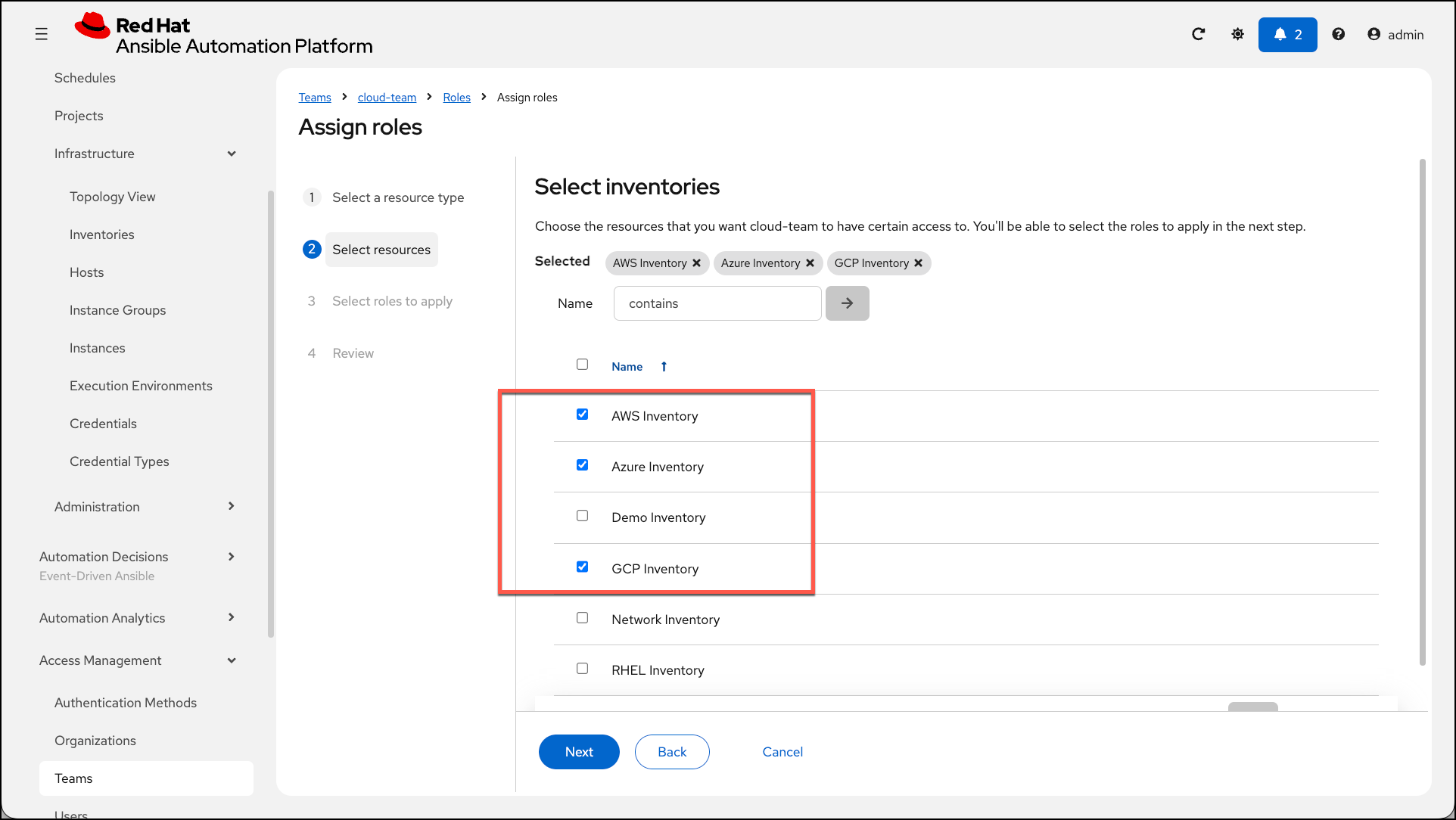Cancel the assign roles wizard
1456x820 pixels.
click(782, 752)
